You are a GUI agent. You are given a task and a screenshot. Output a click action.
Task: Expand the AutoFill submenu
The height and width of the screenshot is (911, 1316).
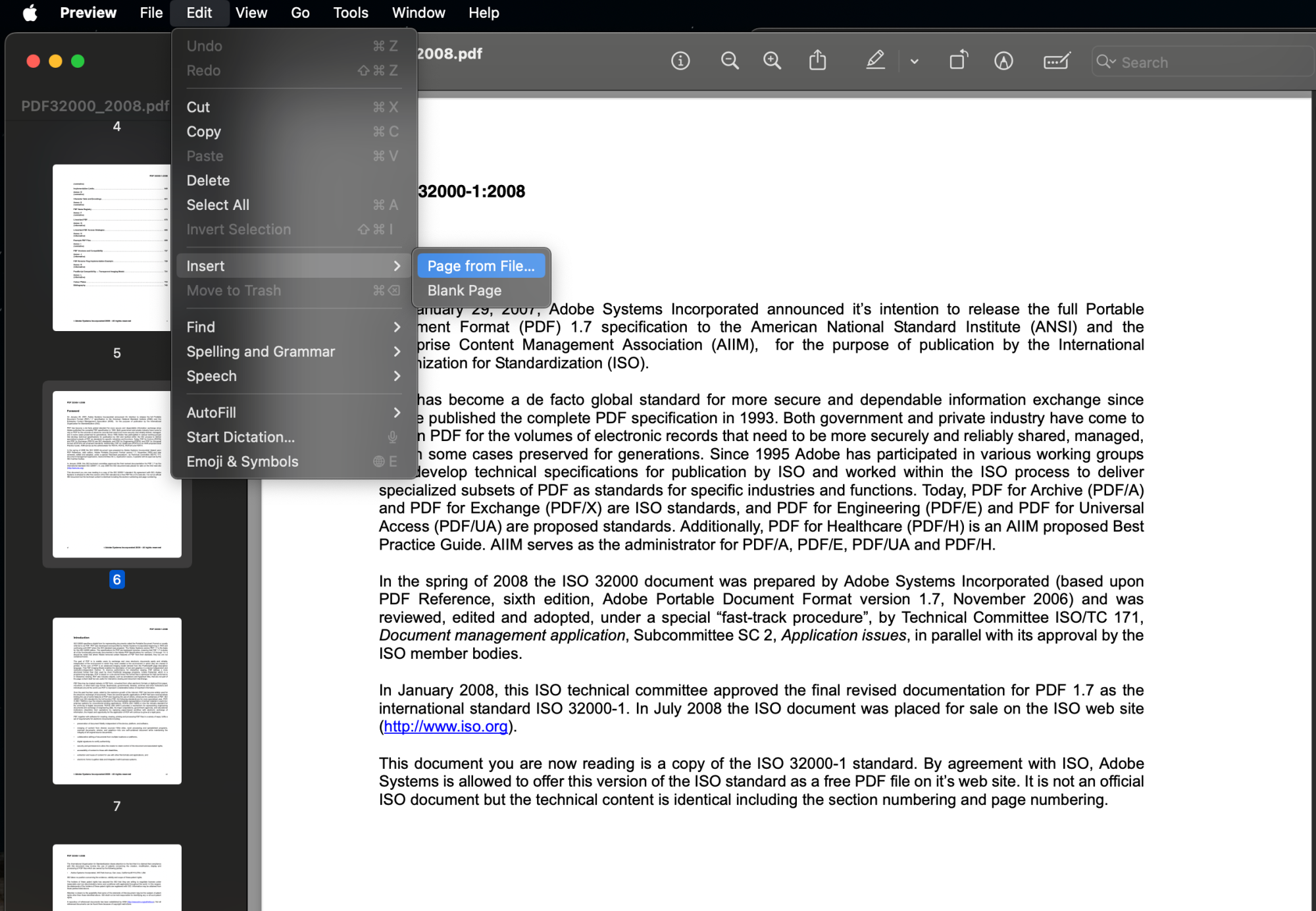pos(293,413)
